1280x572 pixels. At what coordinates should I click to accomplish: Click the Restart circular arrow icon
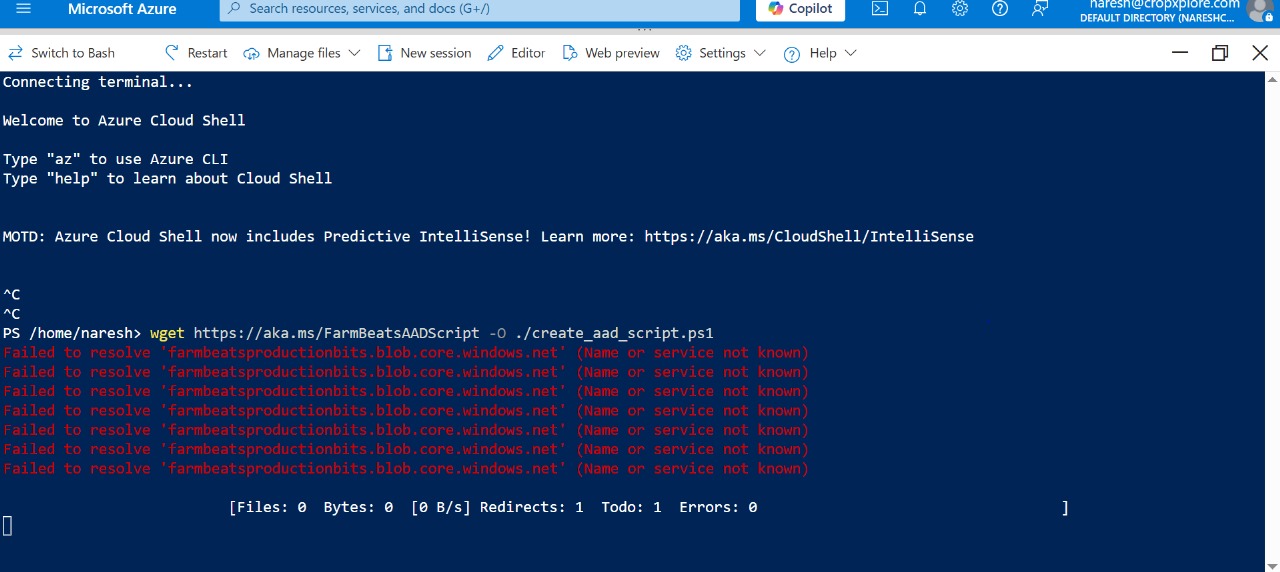[x=172, y=53]
